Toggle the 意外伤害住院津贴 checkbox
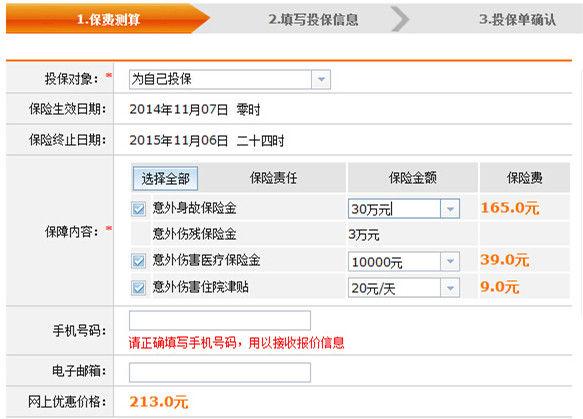583x419 pixels. pyautogui.click(x=138, y=287)
